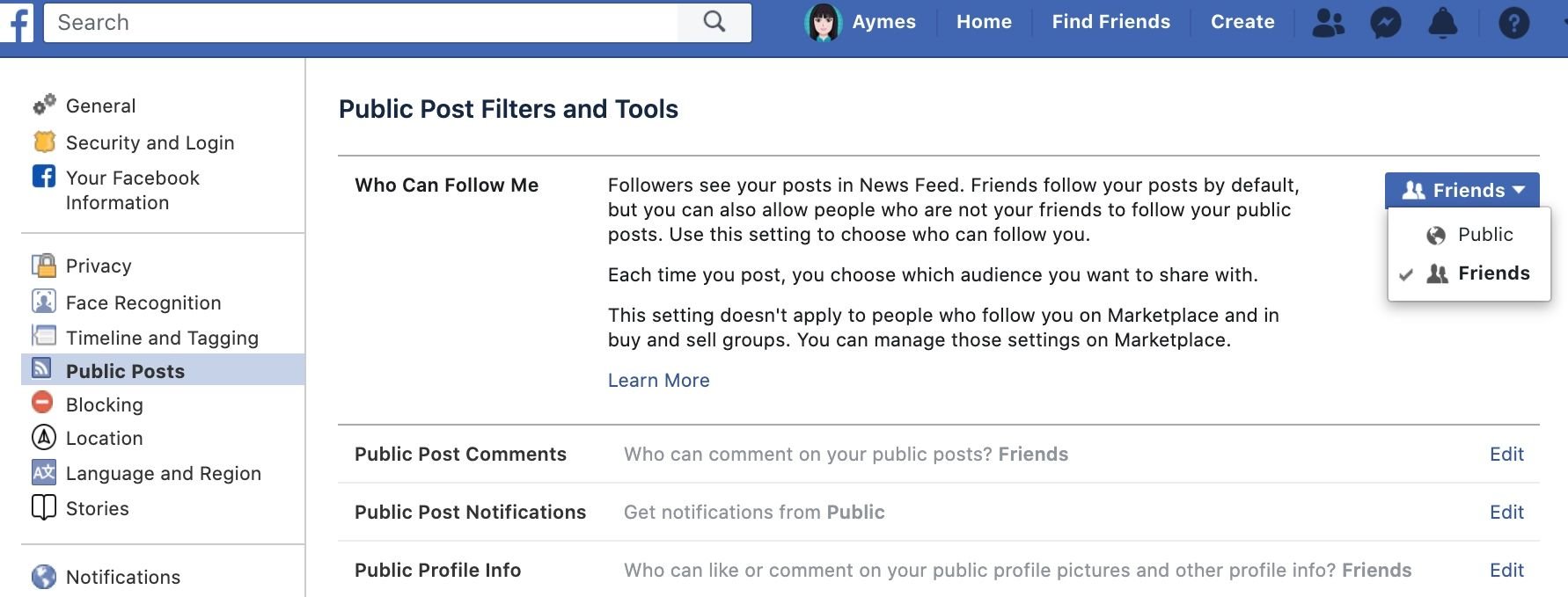Edit Public Profile Info setting
The width and height of the screenshot is (1568, 597).
coord(1506,571)
